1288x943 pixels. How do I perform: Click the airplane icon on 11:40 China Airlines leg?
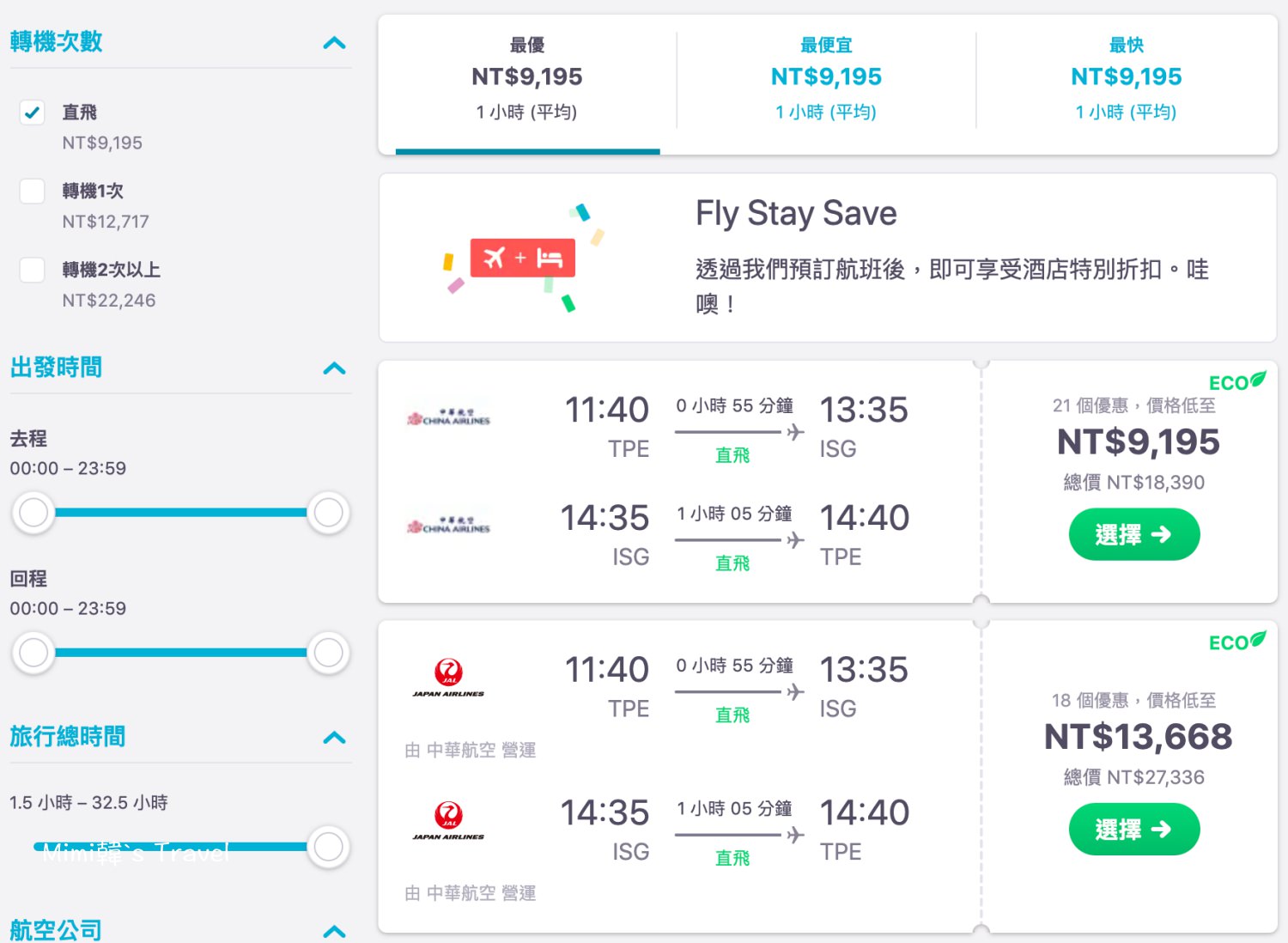point(796,431)
